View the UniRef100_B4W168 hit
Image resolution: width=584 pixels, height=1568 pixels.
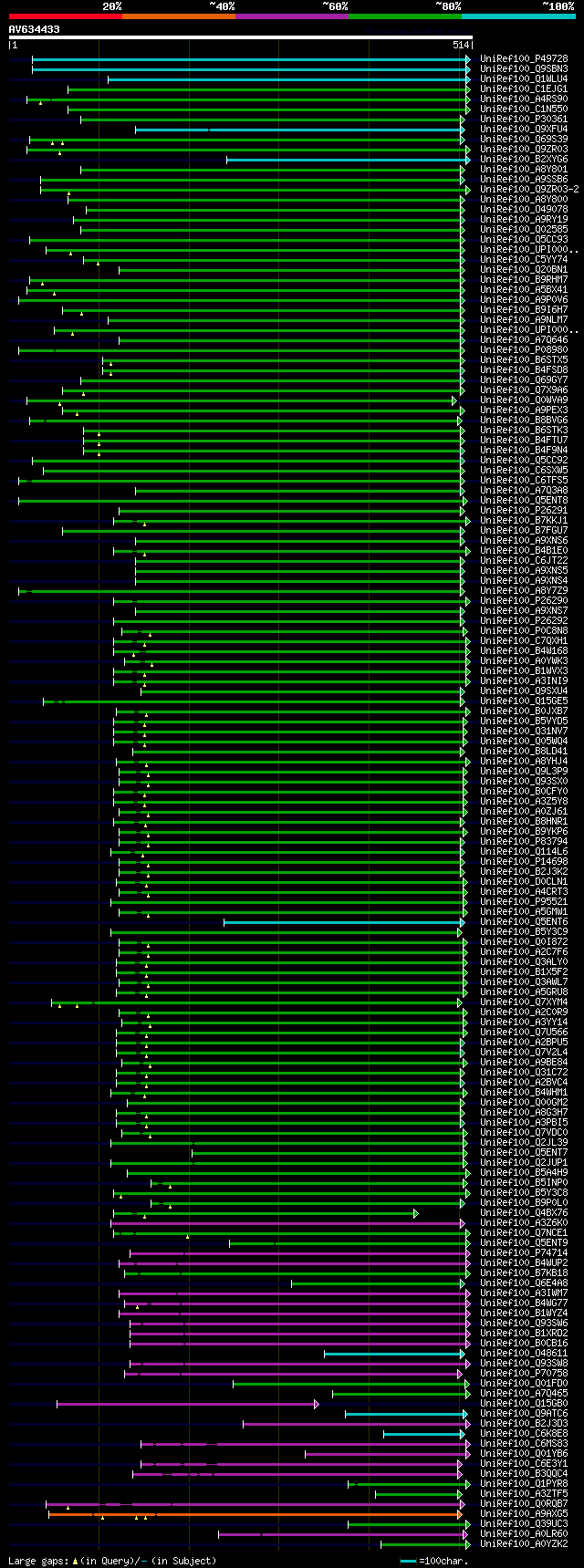[x=524, y=650]
